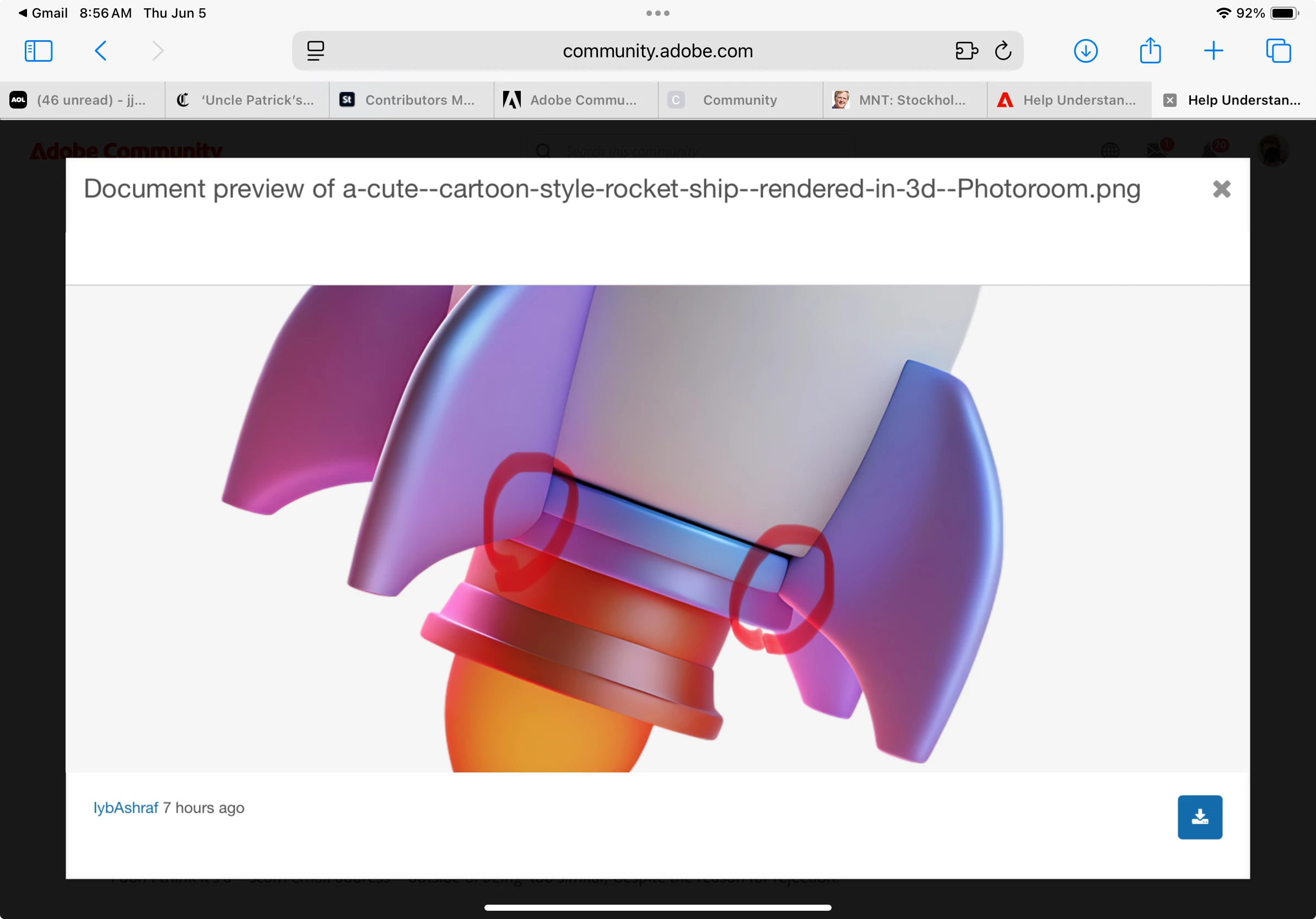Screen dimensions: 1316x919
Task: Click the rocket ship preview image
Action: (x=657, y=528)
